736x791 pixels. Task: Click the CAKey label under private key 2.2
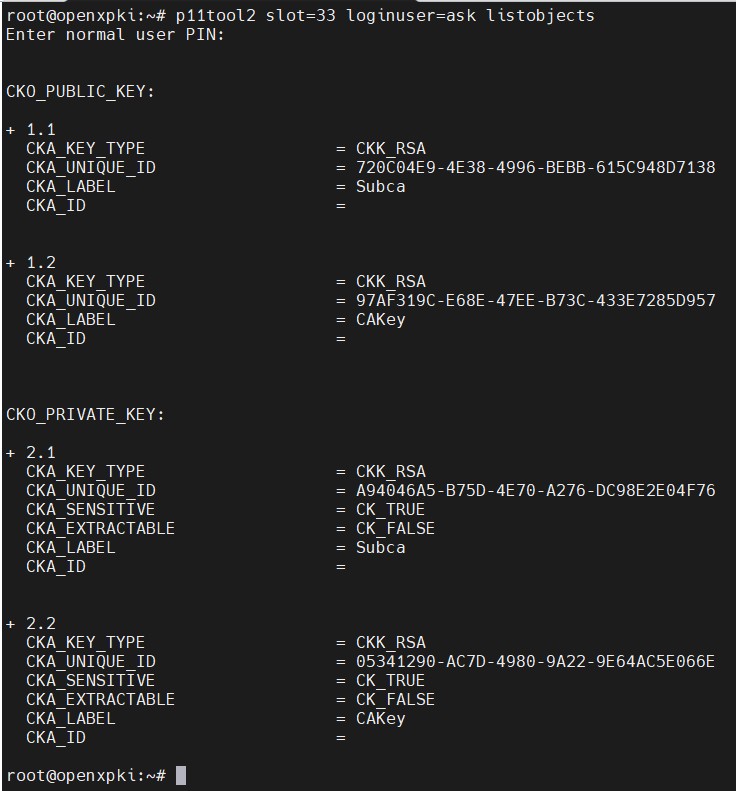(381, 719)
